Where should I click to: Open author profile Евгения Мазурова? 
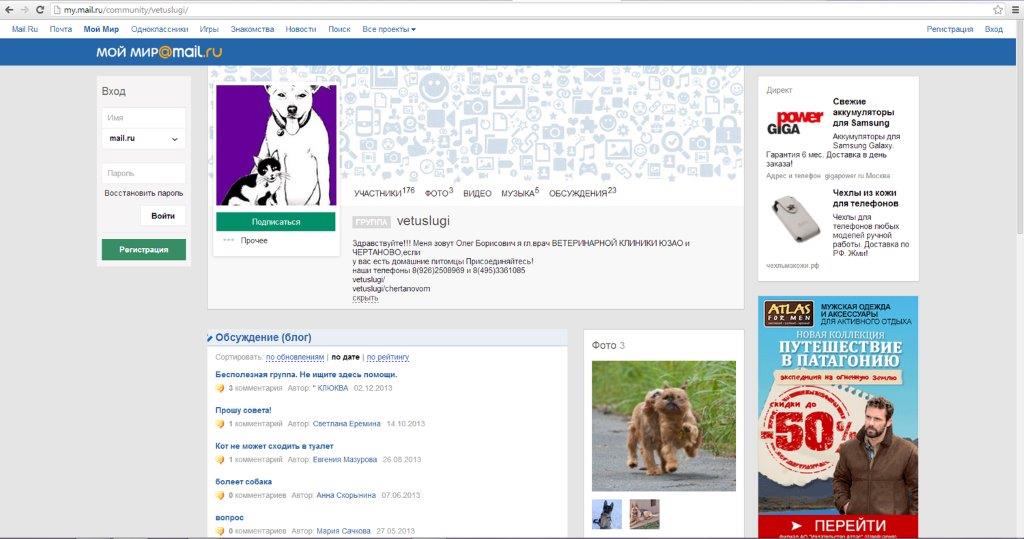(x=345, y=460)
